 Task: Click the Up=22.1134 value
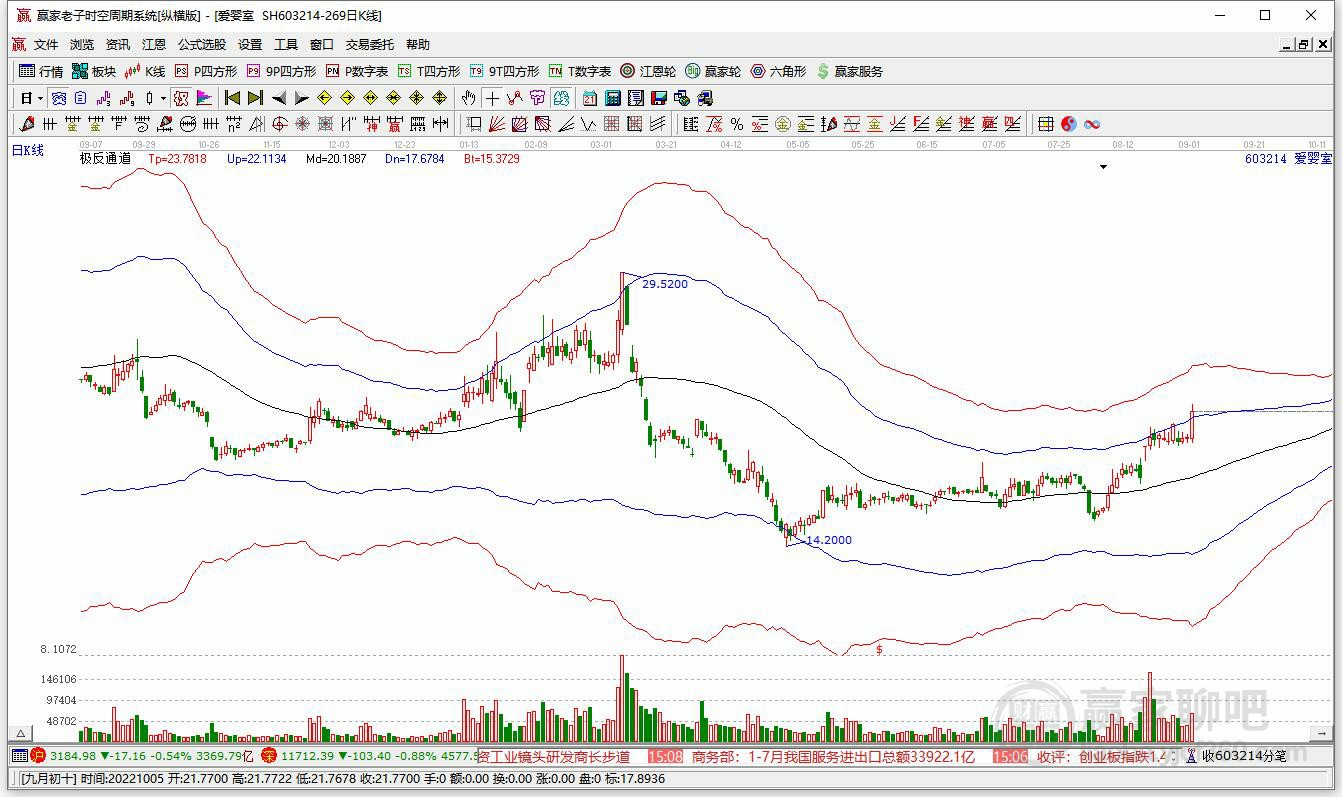256,158
